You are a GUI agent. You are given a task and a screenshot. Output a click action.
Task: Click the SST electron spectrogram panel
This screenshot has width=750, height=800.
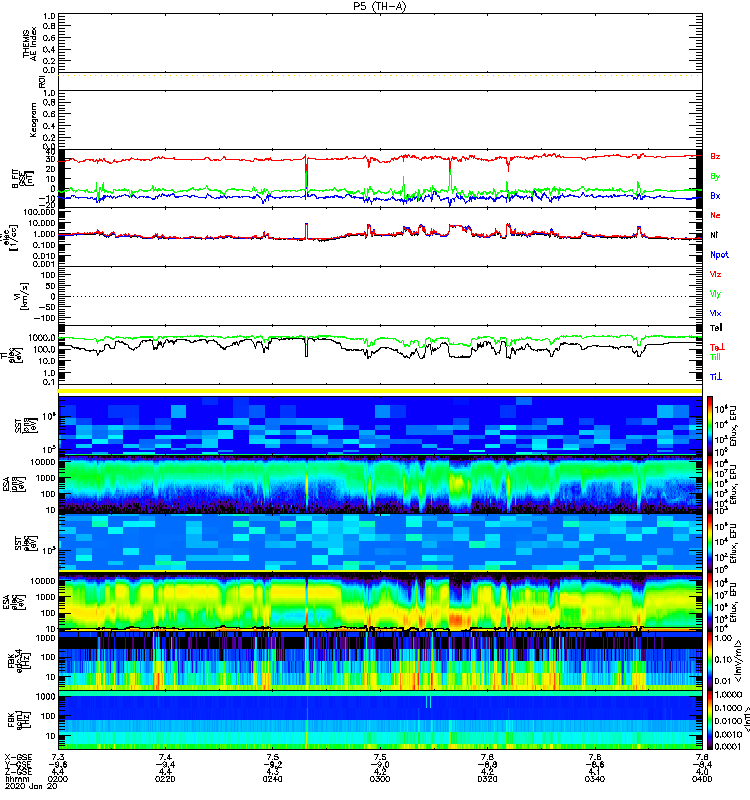click(x=380, y=542)
